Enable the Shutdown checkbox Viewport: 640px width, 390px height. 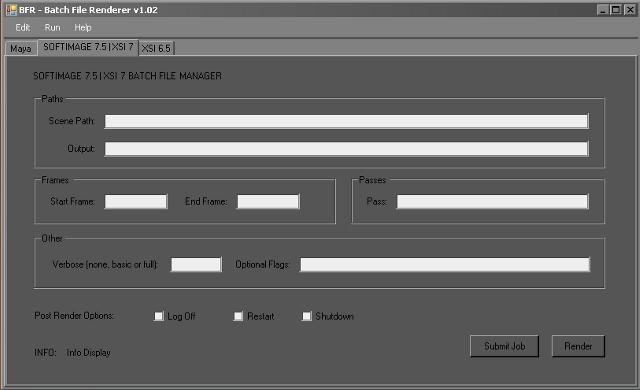(307, 316)
